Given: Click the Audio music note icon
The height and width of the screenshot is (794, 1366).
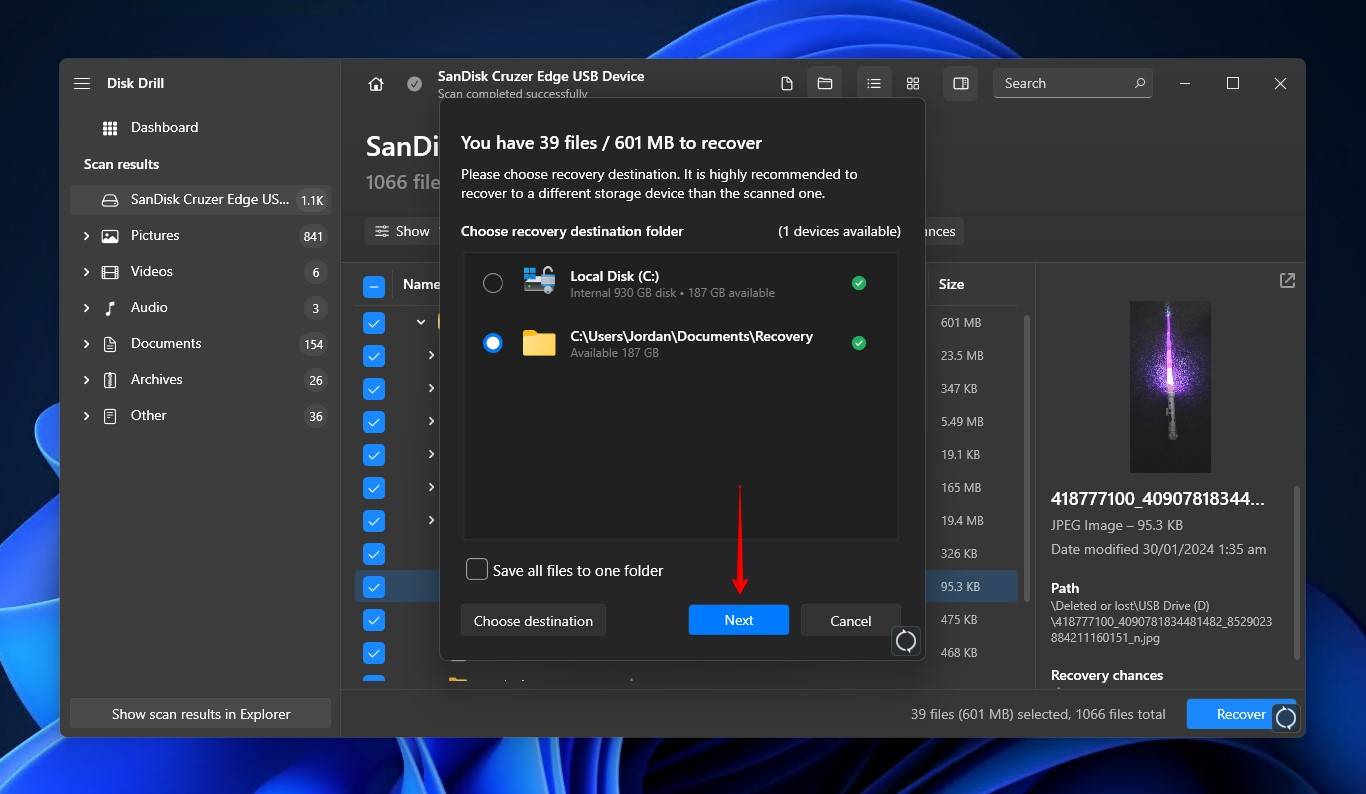Looking at the screenshot, I should tap(110, 308).
